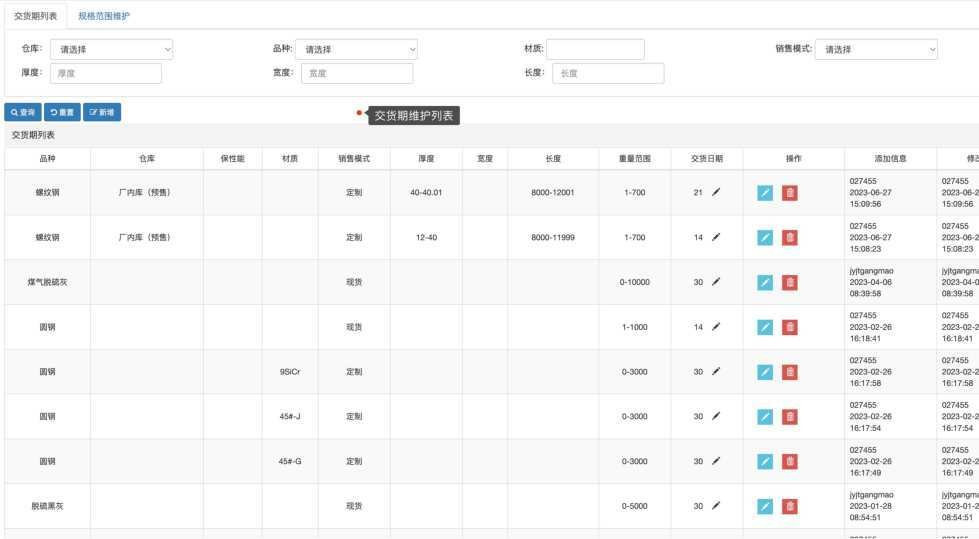
Task: Click delivery pencil in 45#-J row
Action: (716, 417)
